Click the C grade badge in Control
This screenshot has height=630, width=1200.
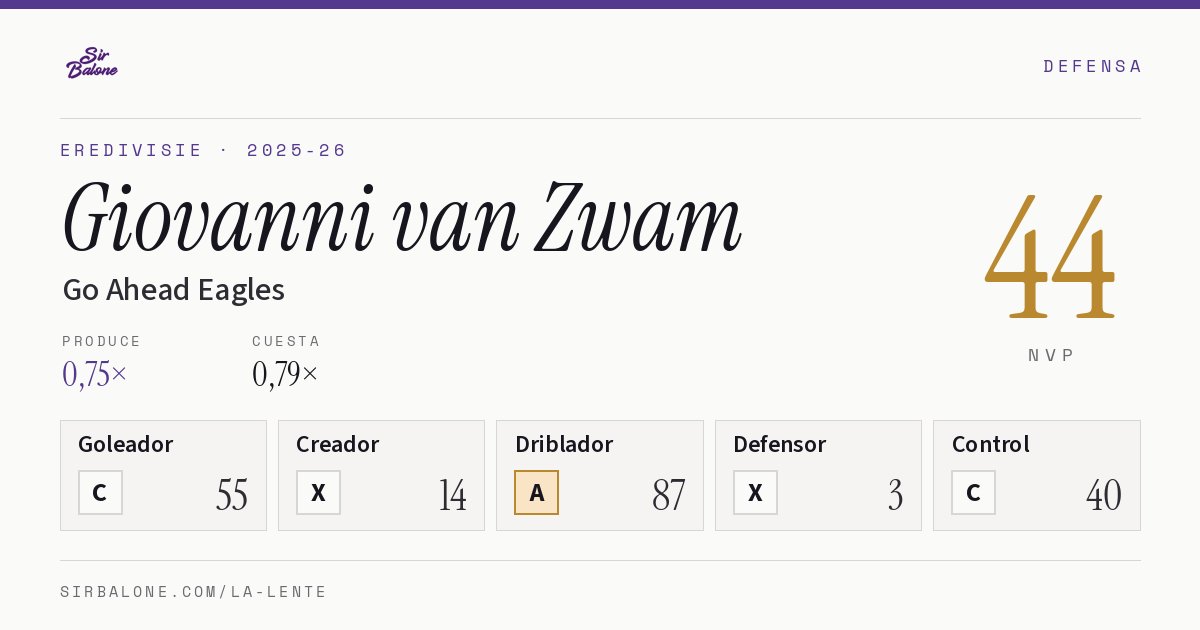tap(973, 492)
